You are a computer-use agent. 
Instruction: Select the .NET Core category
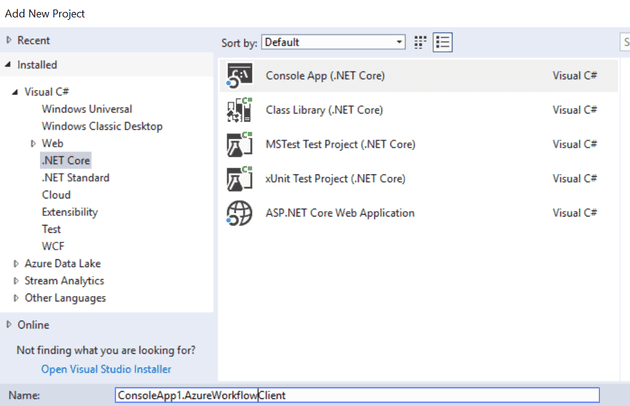66,160
